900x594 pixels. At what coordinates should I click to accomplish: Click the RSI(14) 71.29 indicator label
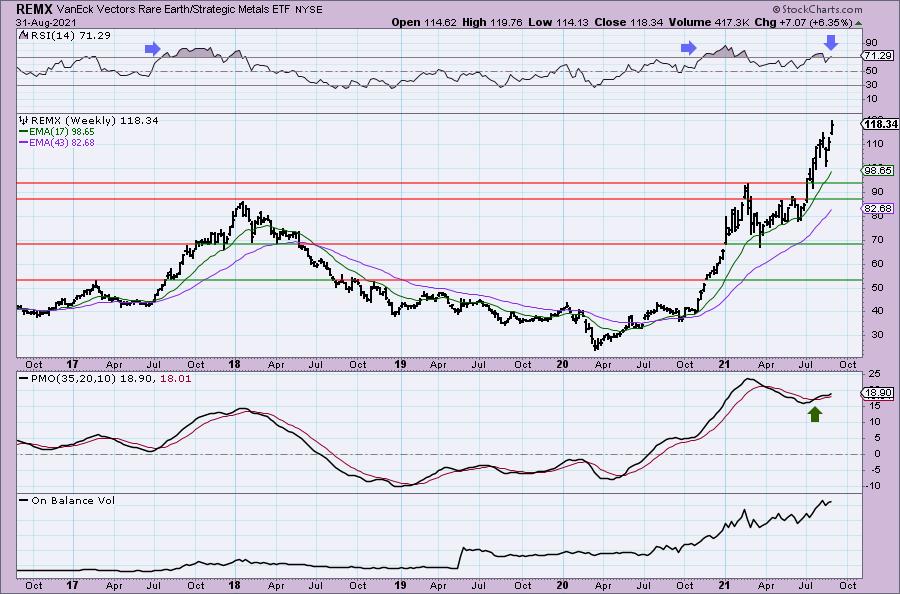(x=69, y=35)
